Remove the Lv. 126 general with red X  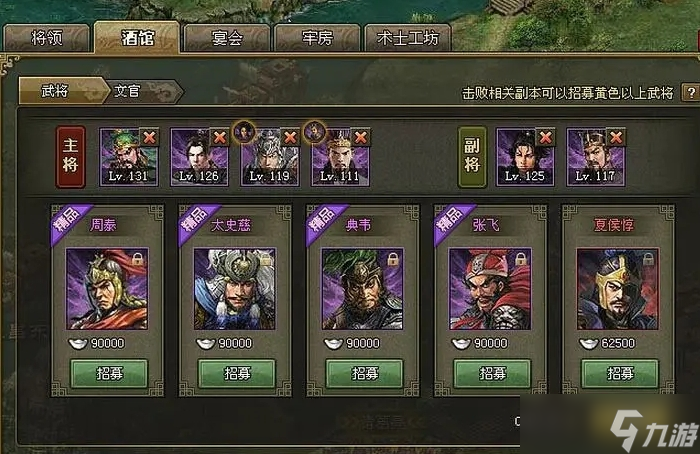point(220,137)
